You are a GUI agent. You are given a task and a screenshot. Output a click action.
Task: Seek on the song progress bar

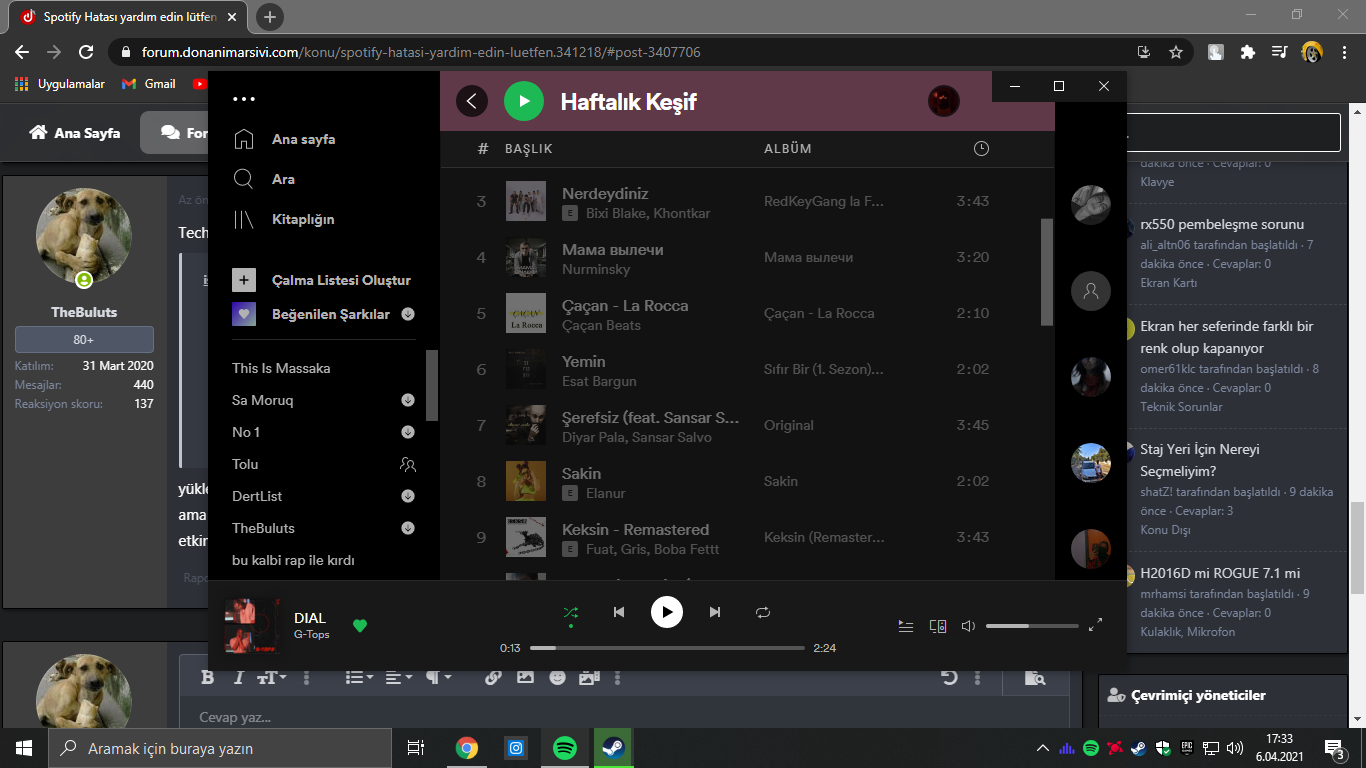[667, 648]
